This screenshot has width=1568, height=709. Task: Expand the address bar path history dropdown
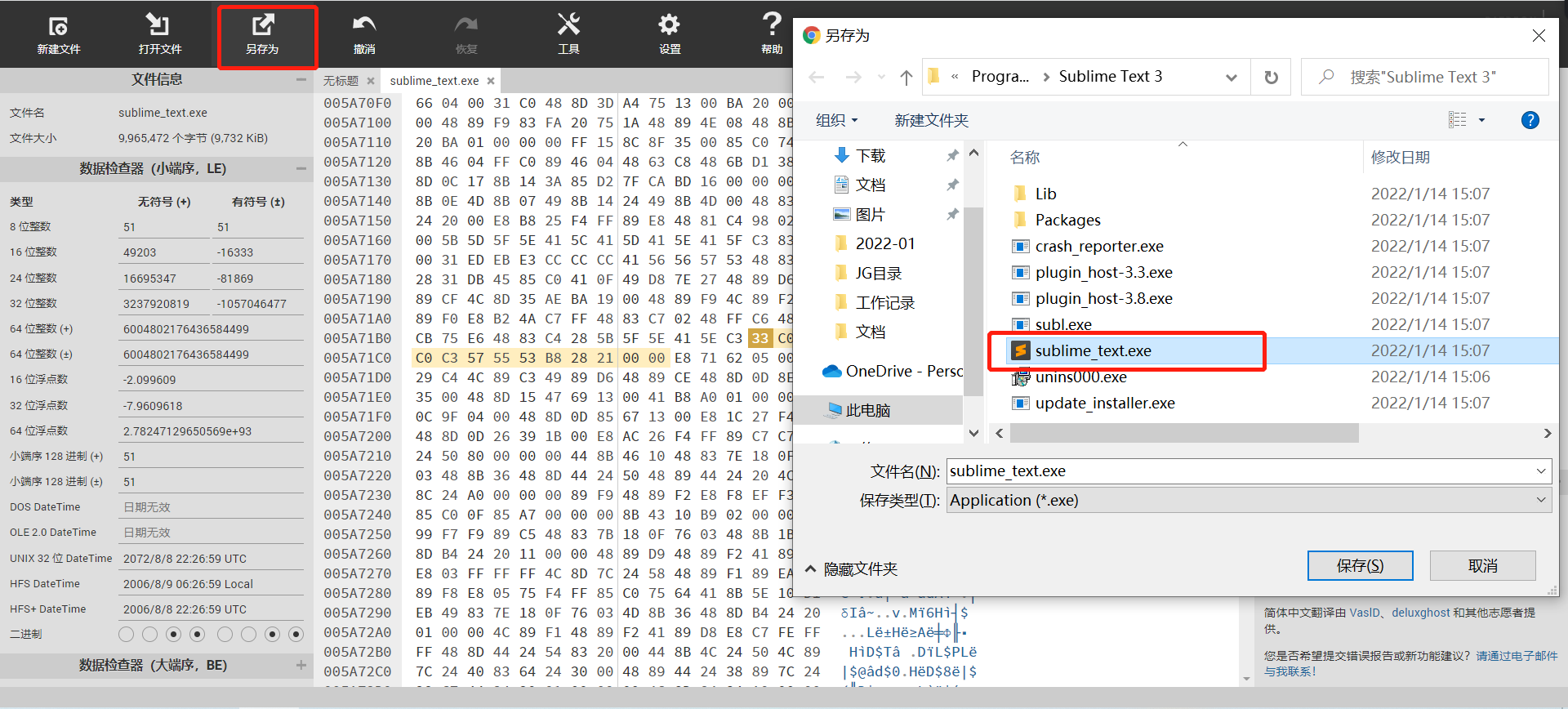(x=1231, y=77)
